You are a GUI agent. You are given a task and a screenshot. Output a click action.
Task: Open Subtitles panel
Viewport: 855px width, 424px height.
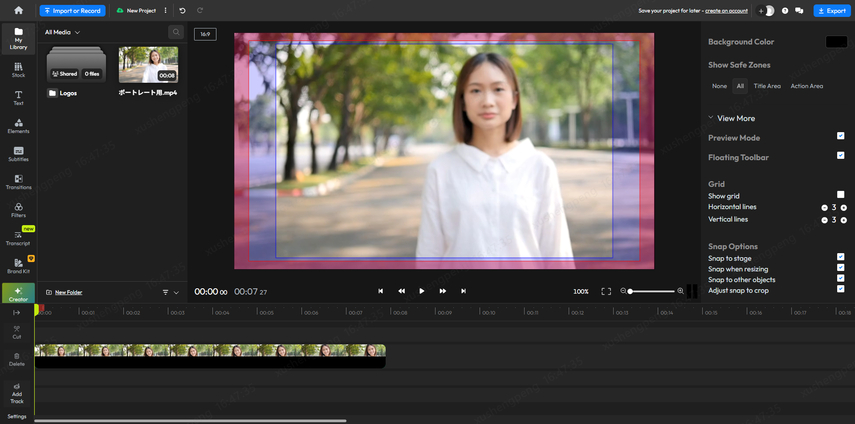coord(19,154)
